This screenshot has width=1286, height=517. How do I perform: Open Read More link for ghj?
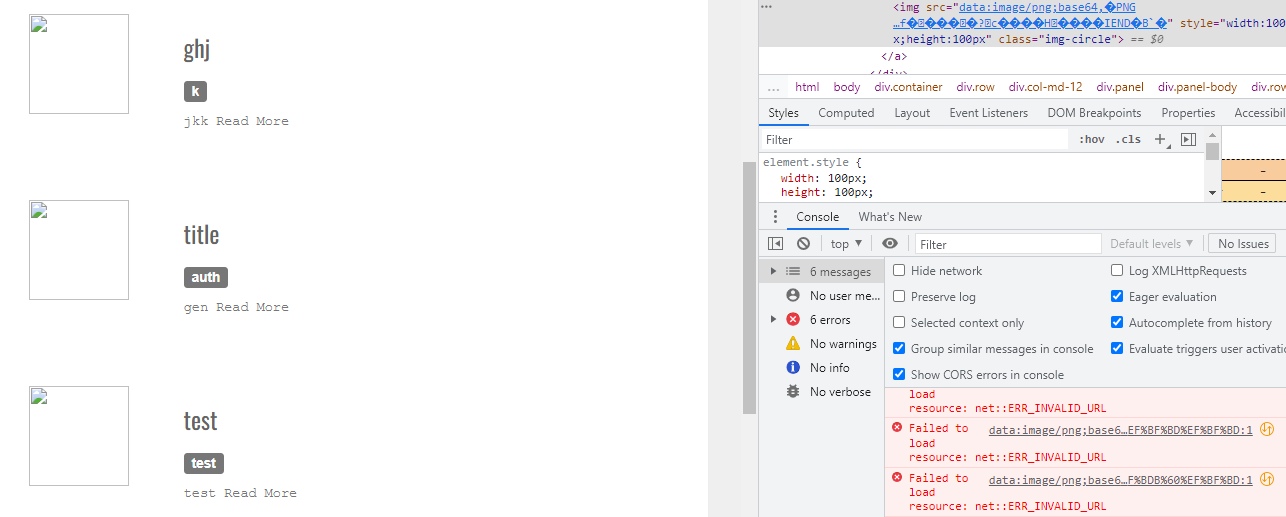coord(252,121)
